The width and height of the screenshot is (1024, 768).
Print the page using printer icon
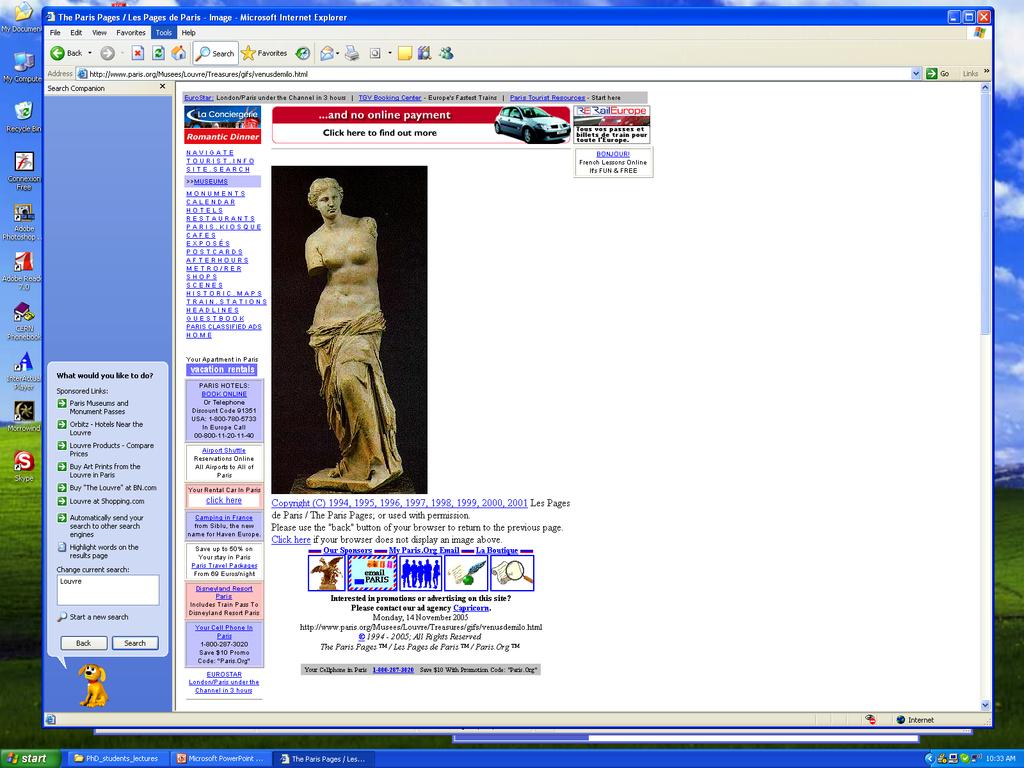pyautogui.click(x=352, y=54)
